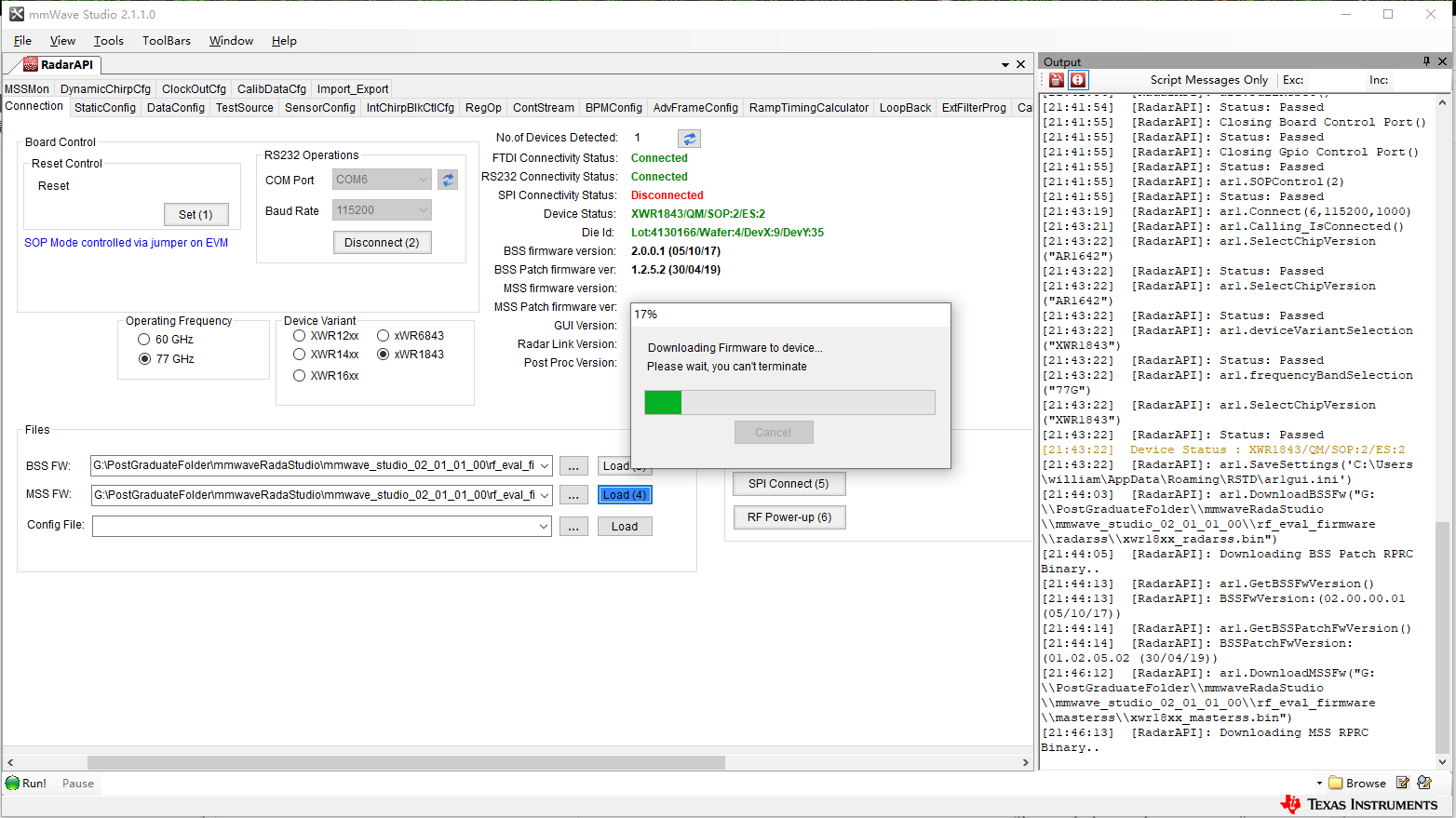Click the Config File Load button
The image size is (1456, 818).
625,527
